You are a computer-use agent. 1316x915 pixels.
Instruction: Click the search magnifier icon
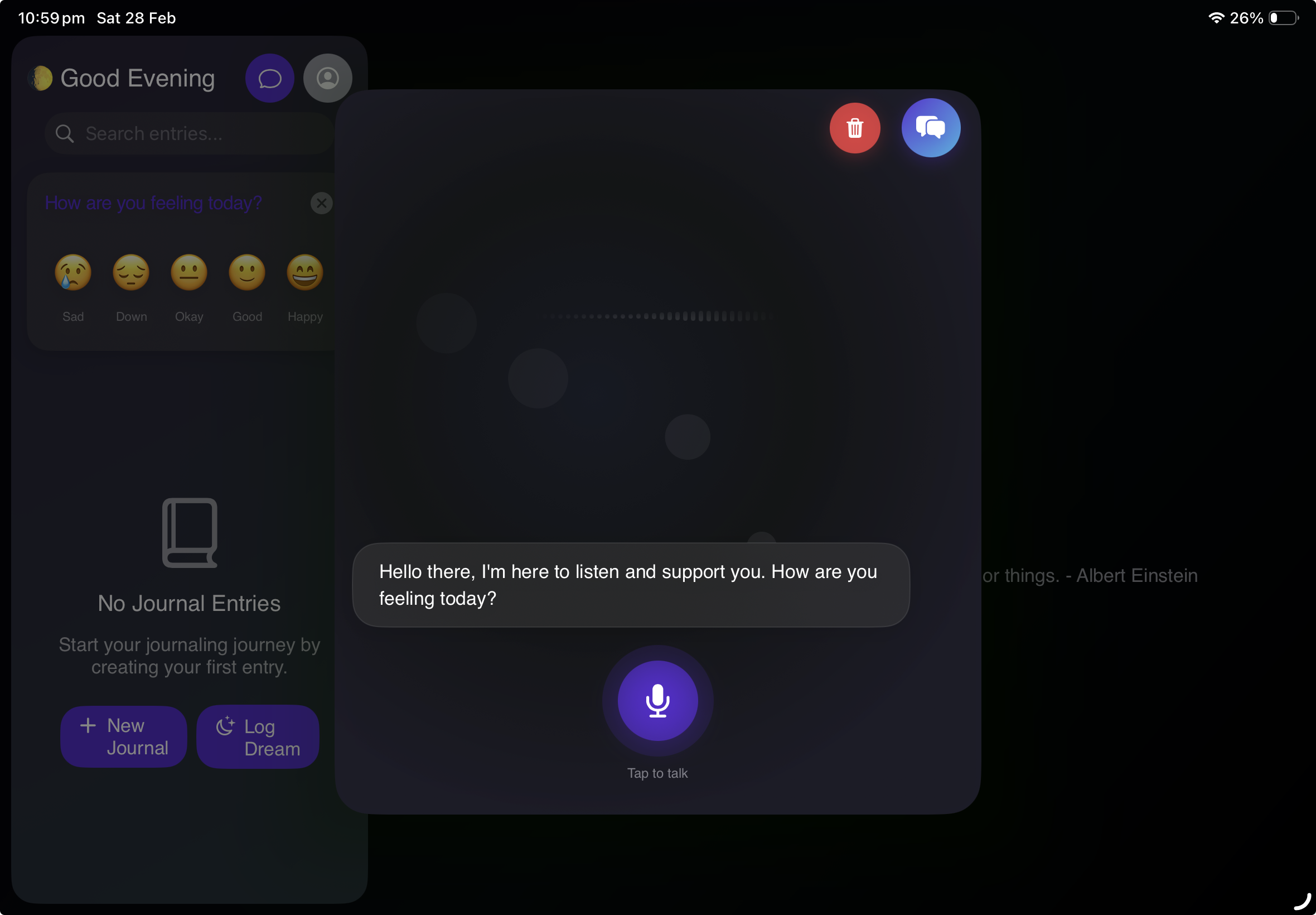[65, 133]
